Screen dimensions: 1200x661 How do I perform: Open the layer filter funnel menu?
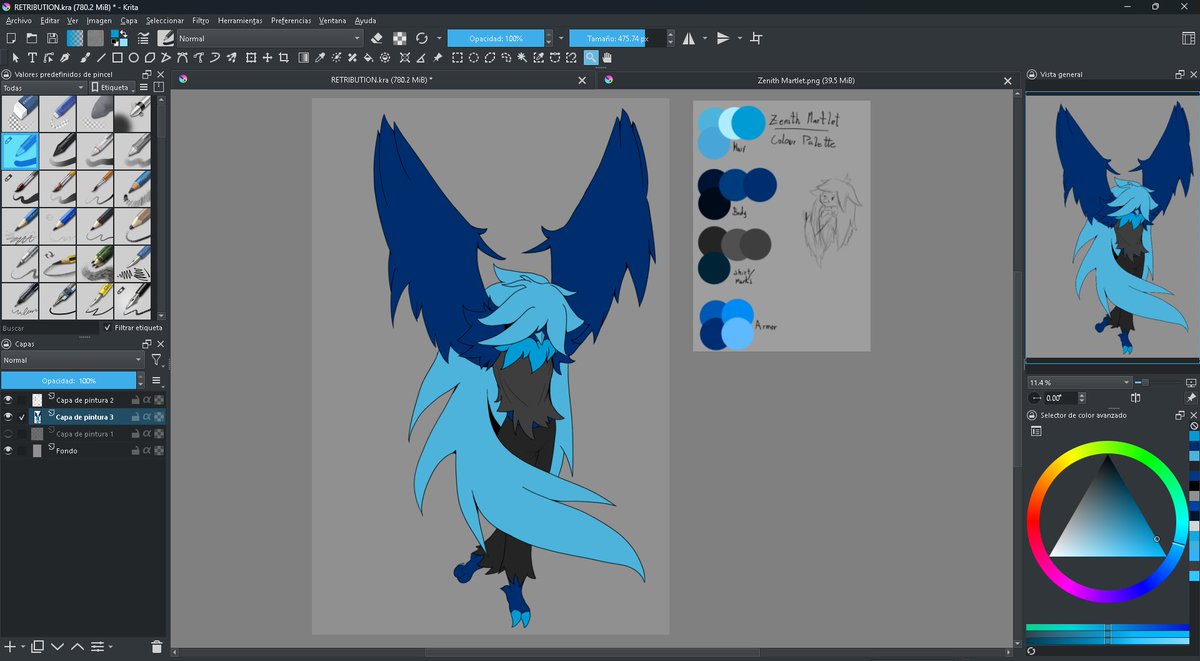(x=157, y=360)
